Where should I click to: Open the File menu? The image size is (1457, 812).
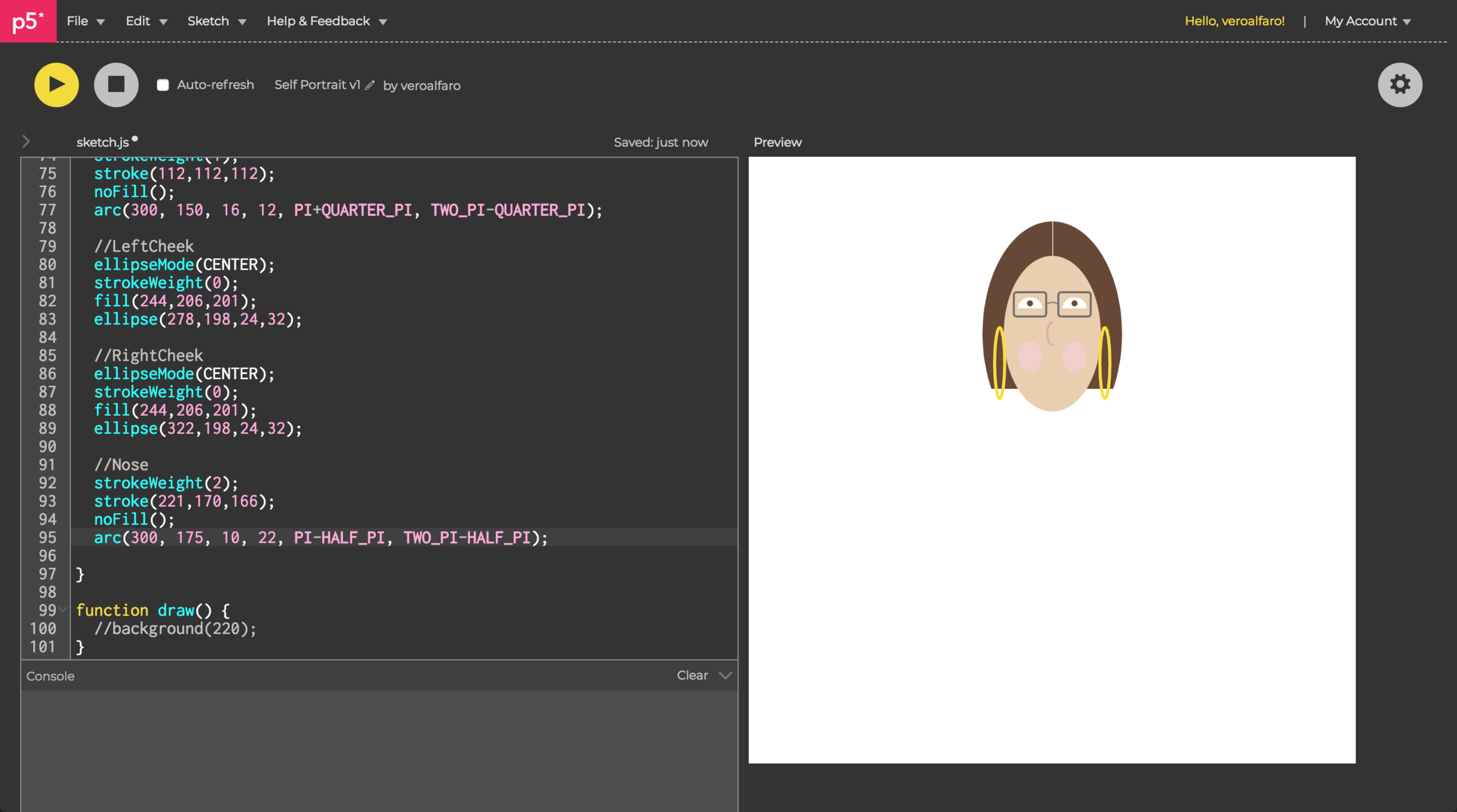(77, 21)
